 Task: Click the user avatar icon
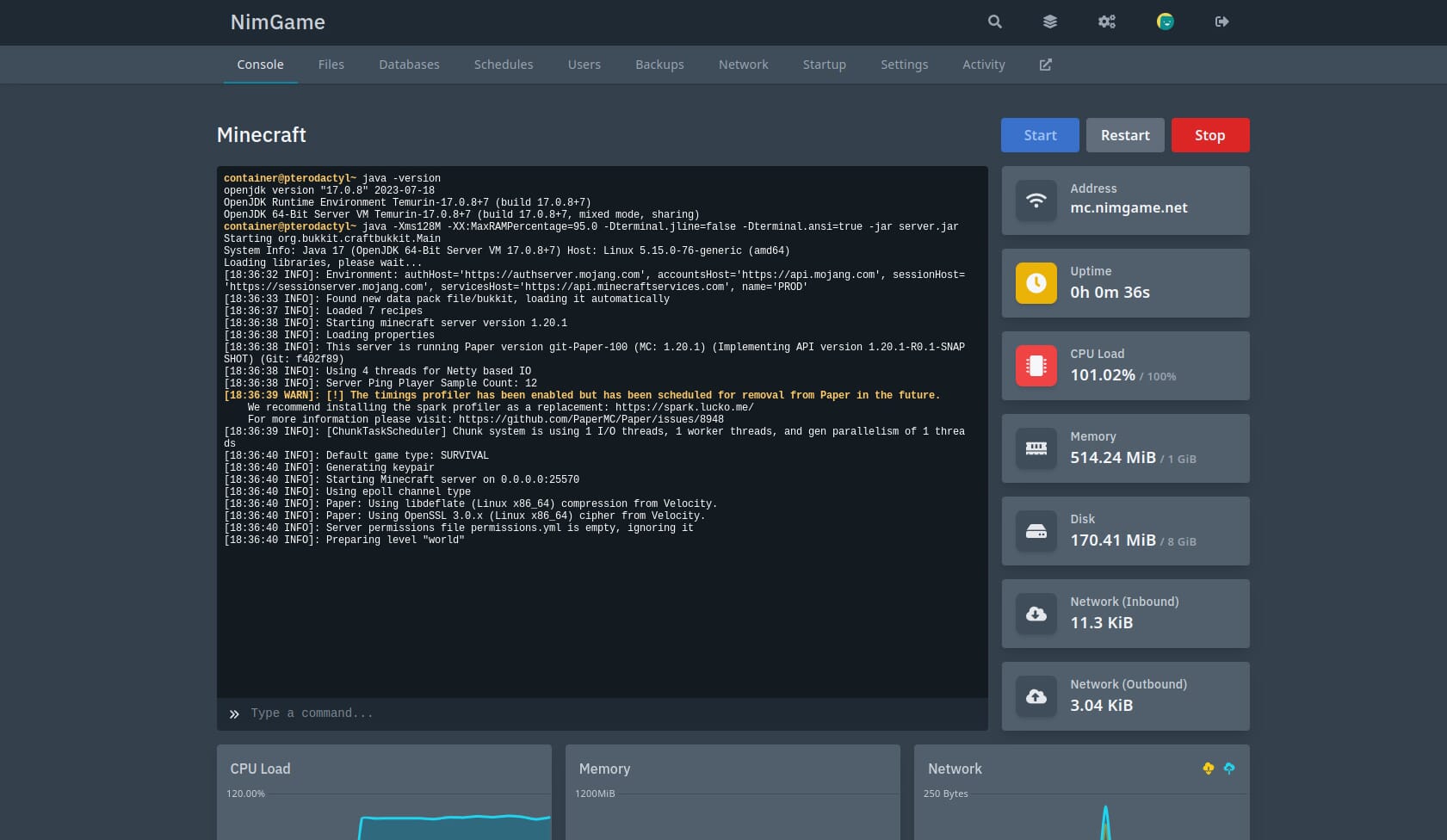tap(1165, 22)
